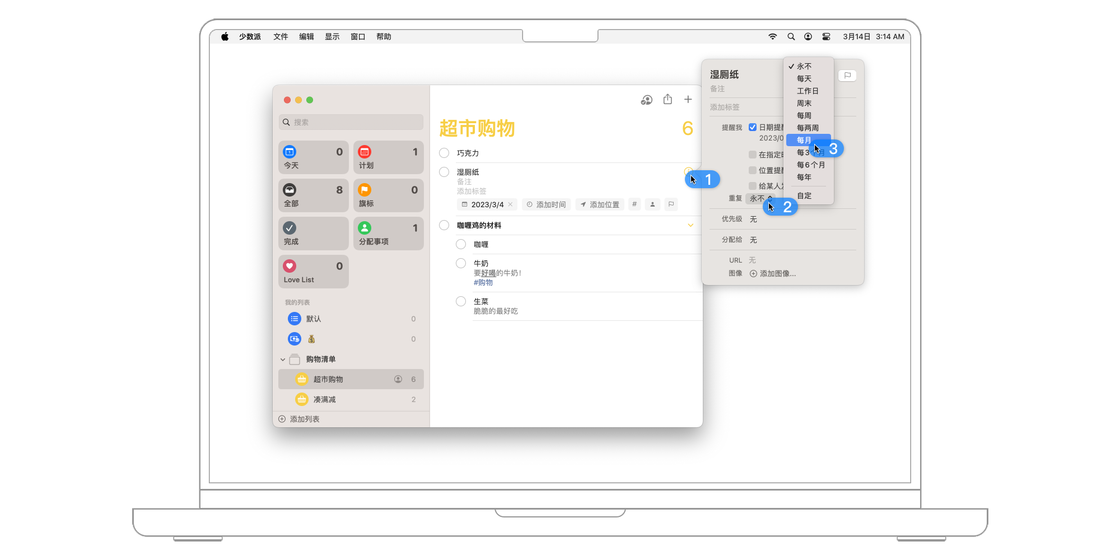Image resolution: width=1120 pixels, height=560 pixels.
Task: Enable the 给某人发信息 checkbox
Action: point(753,186)
